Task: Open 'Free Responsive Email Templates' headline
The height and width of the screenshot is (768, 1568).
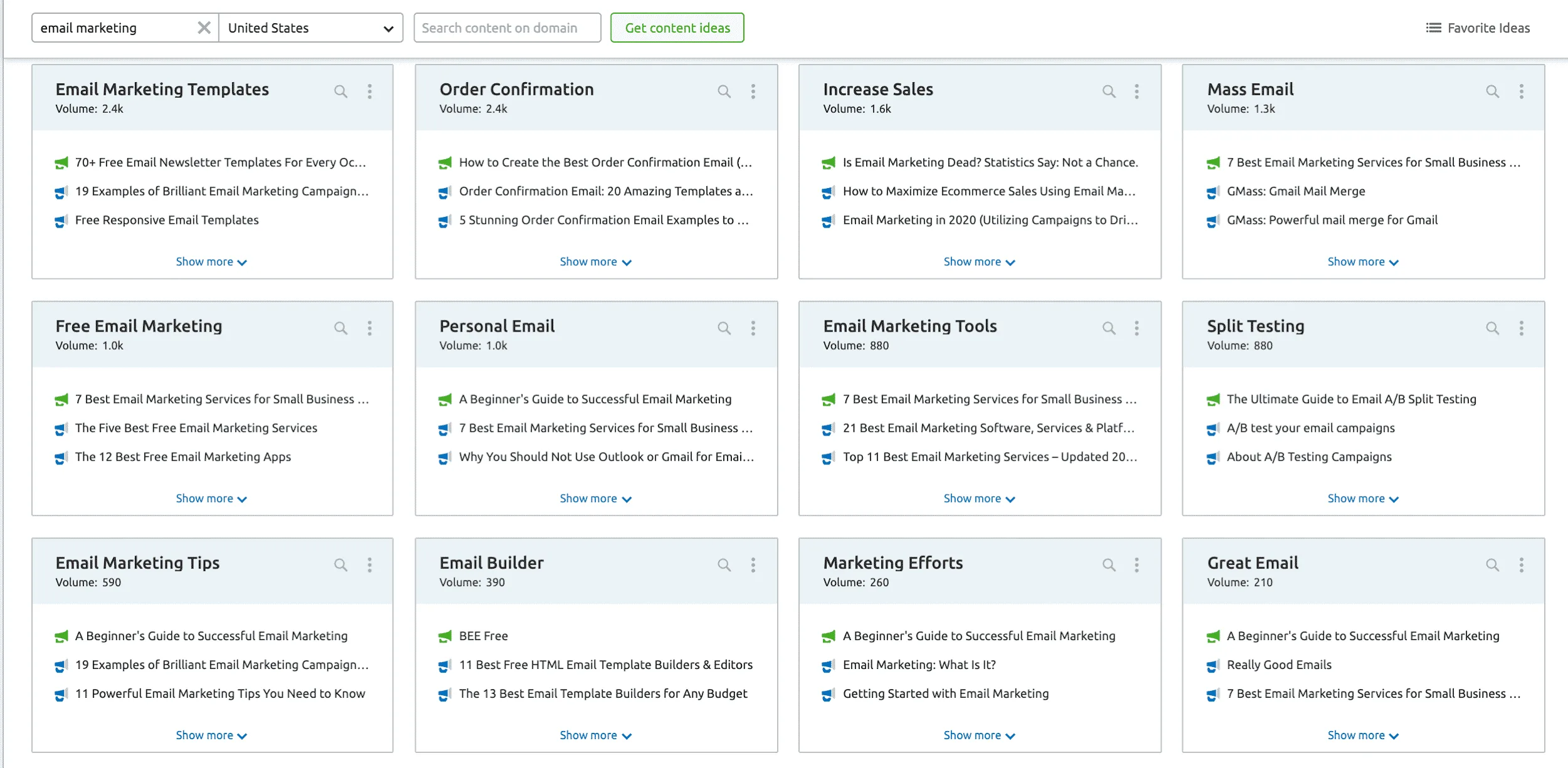Action: 167,220
